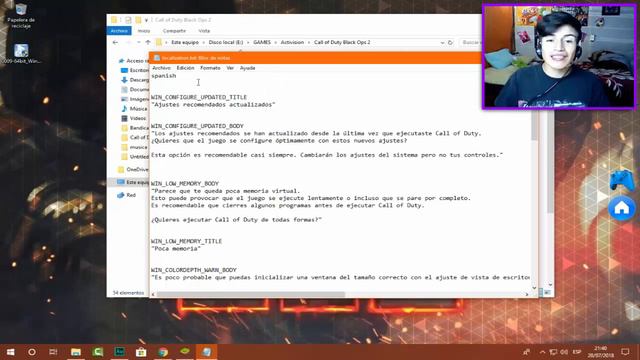Click the Explorer up-one-level arrow
The width and height of the screenshot is (640, 360).
pyautogui.click(x=148, y=42)
